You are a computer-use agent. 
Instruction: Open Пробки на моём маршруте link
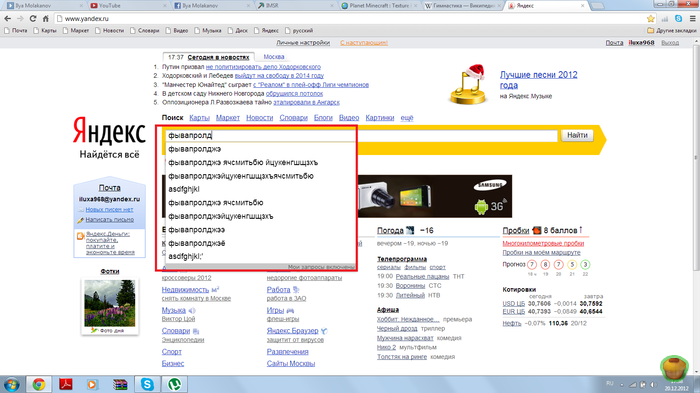[541, 252]
